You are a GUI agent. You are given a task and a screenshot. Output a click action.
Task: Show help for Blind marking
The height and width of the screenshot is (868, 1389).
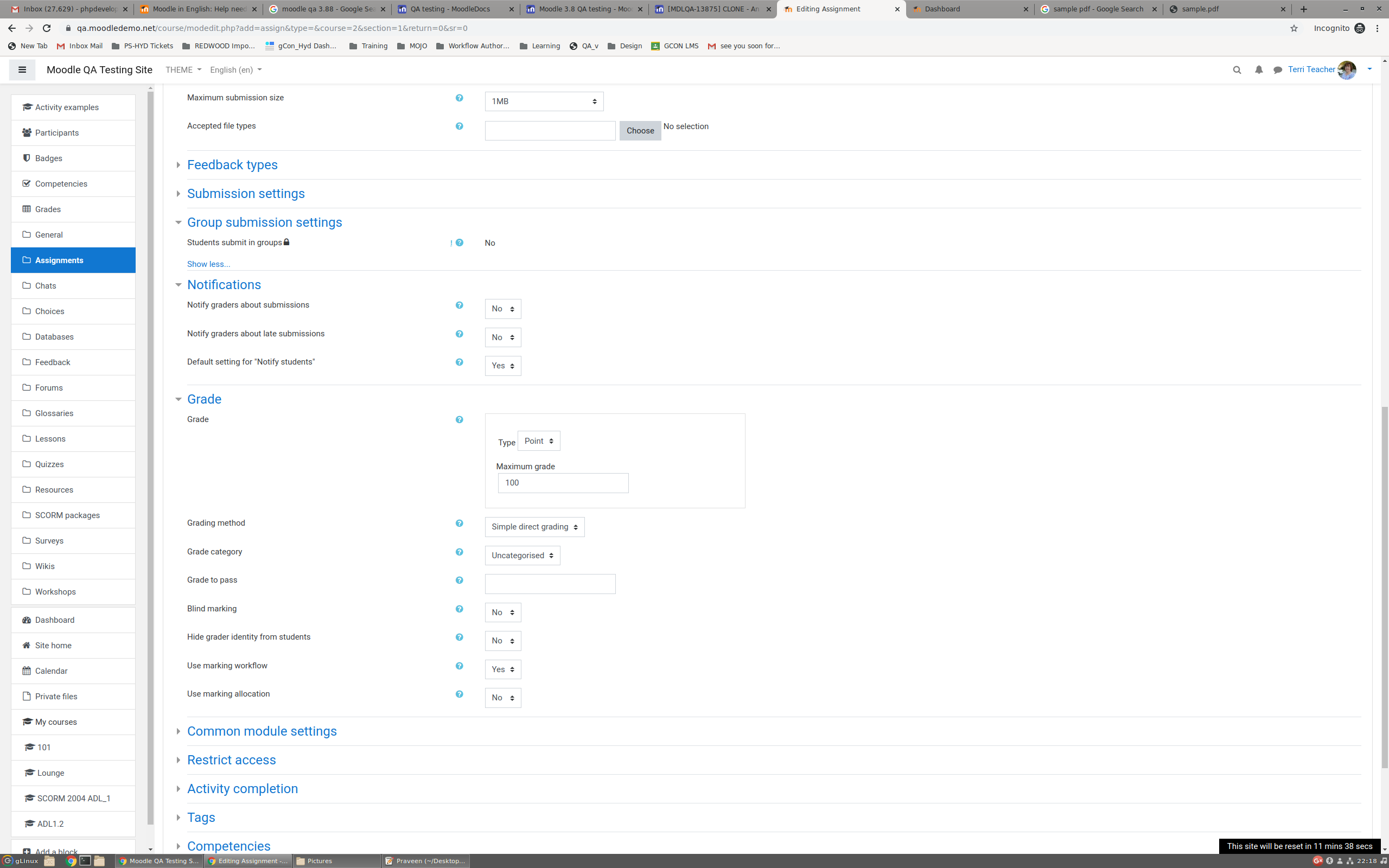click(459, 609)
